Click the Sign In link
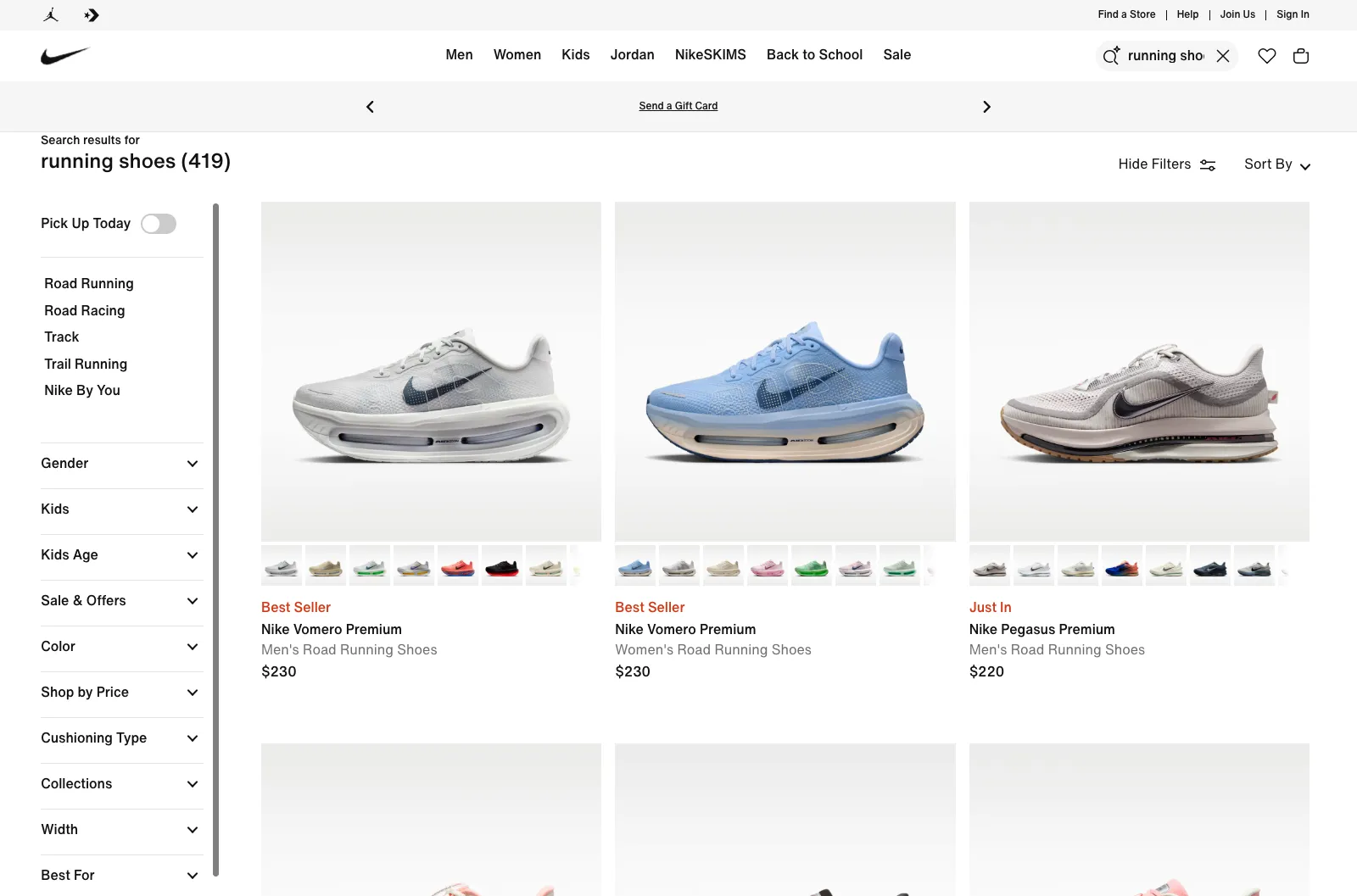 (x=1293, y=14)
